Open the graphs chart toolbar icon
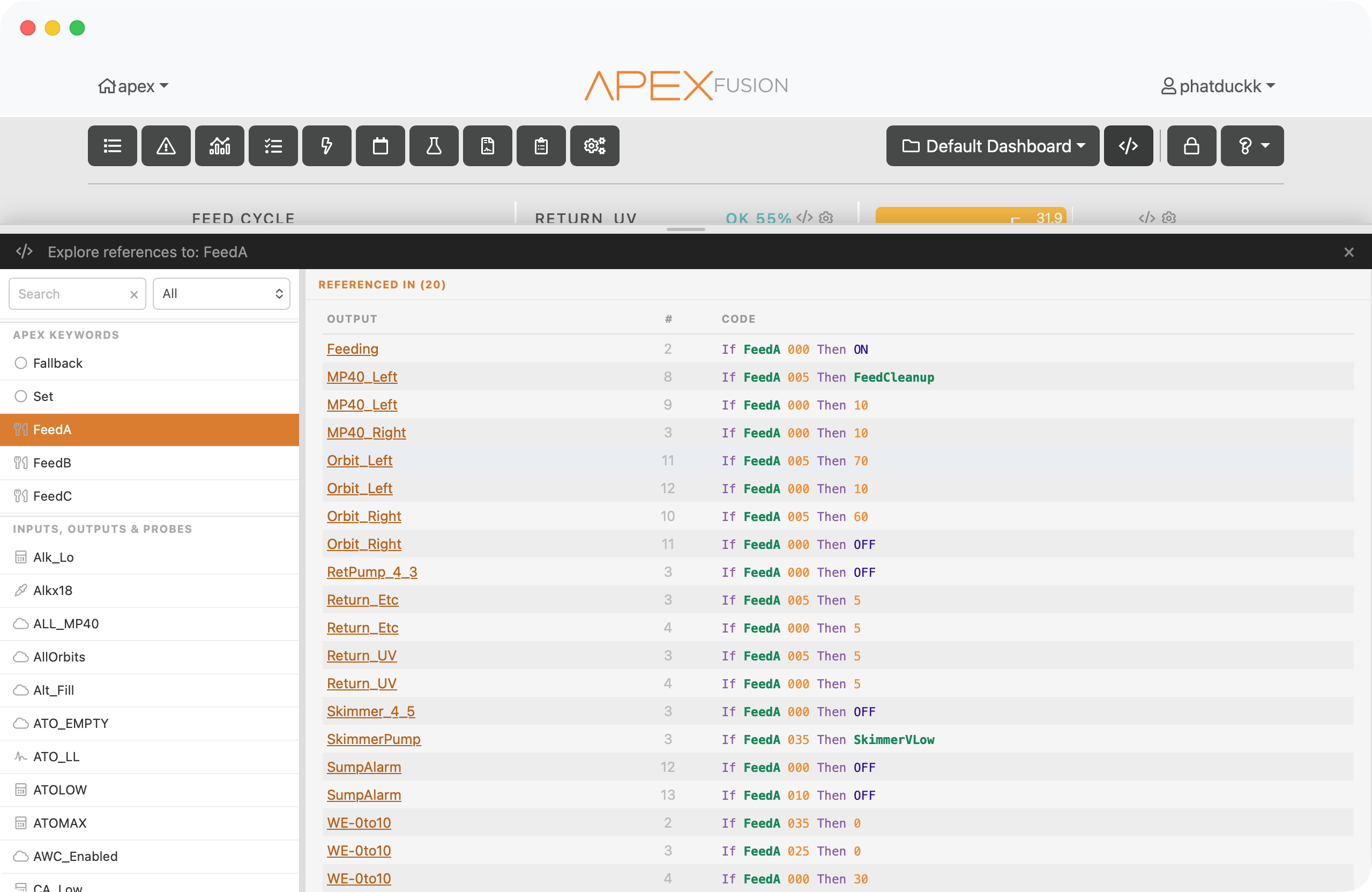This screenshot has width=1372, height=892. (x=220, y=146)
